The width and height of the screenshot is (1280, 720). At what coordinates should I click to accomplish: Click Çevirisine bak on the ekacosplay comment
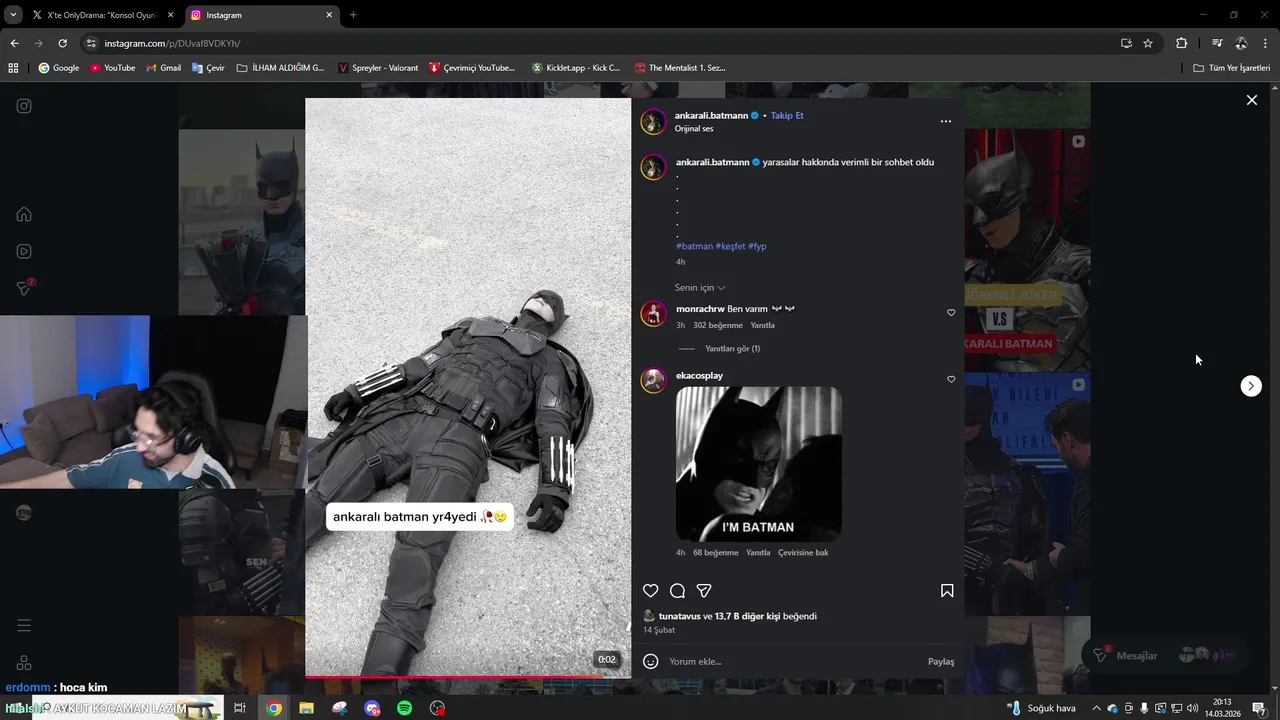click(x=803, y=553)
